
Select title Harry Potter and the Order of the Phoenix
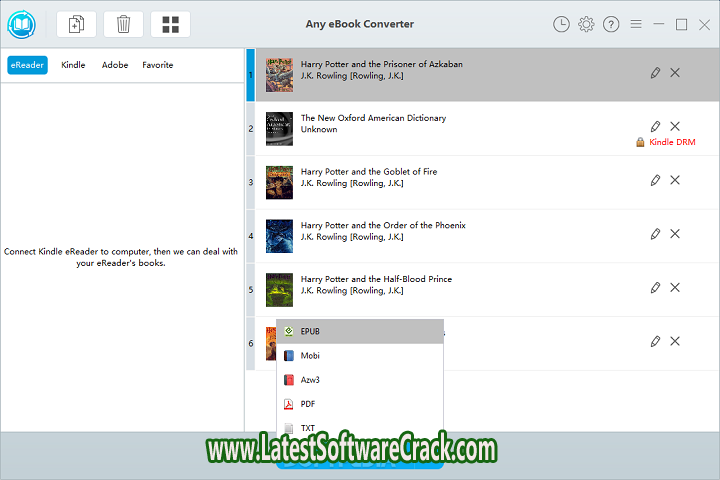coord(383,226)
